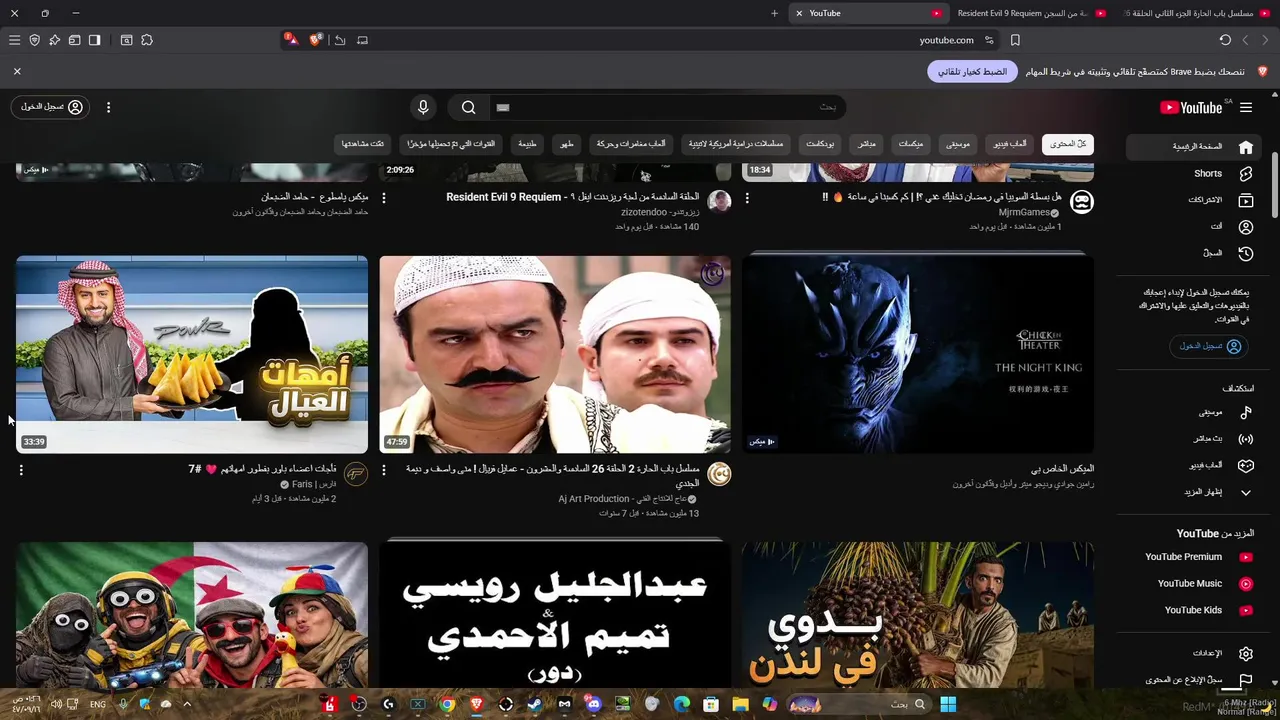Select the ألعاب مغامرات وحركة chip
This screenshot has width=1280, height=720.
tap(631, 144)
